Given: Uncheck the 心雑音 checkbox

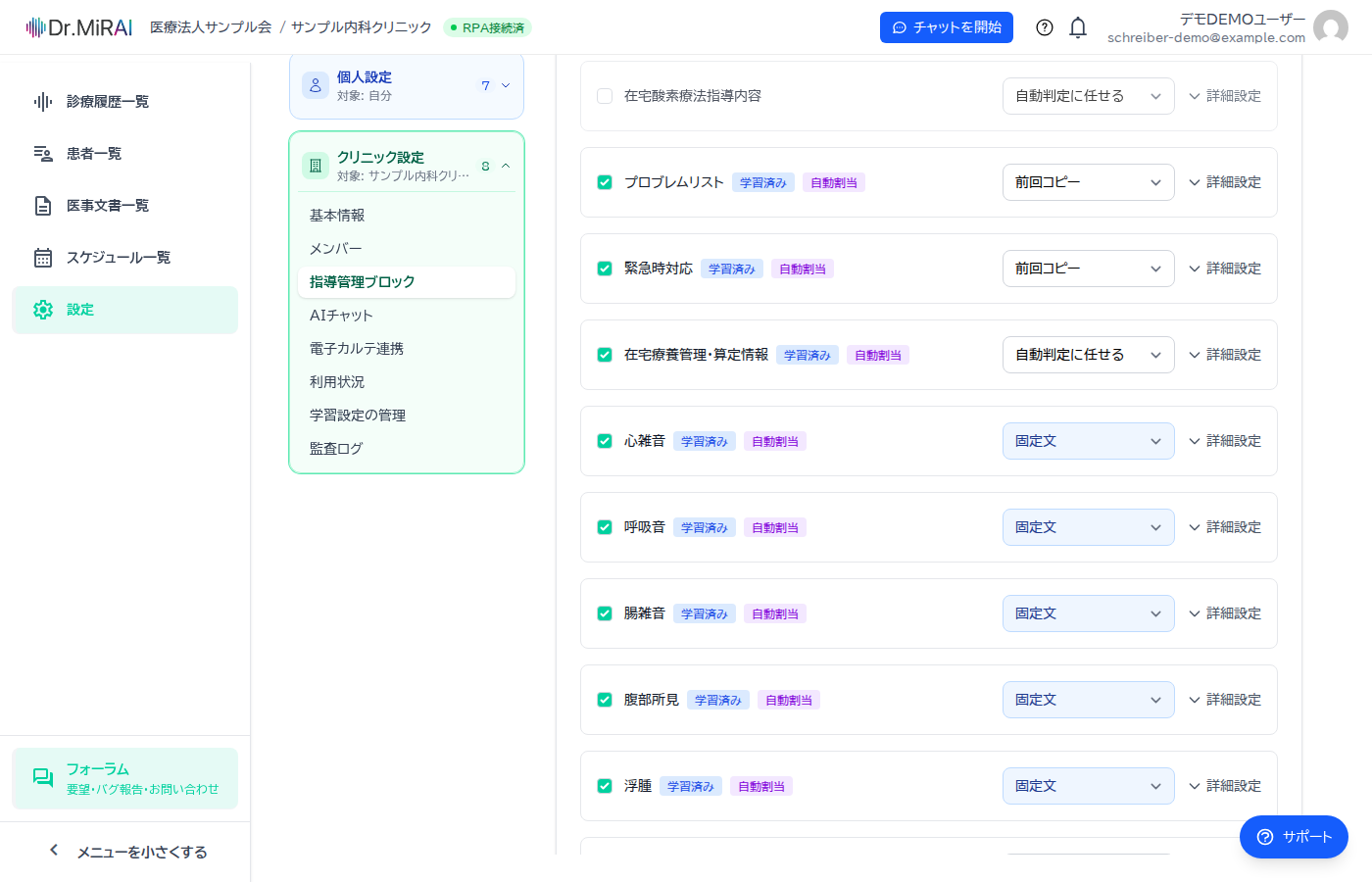Looking at the screenshot, I should [605, 441].
